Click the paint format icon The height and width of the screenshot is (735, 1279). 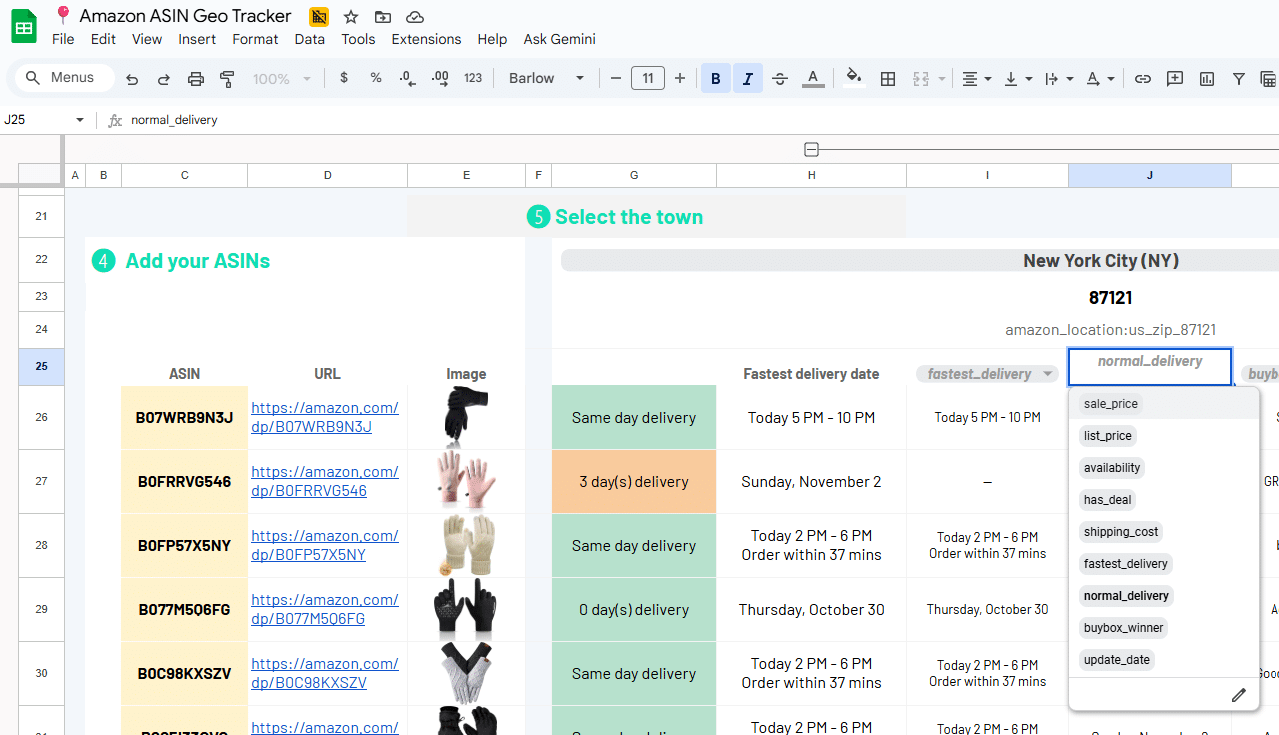[x=227, y=78]
